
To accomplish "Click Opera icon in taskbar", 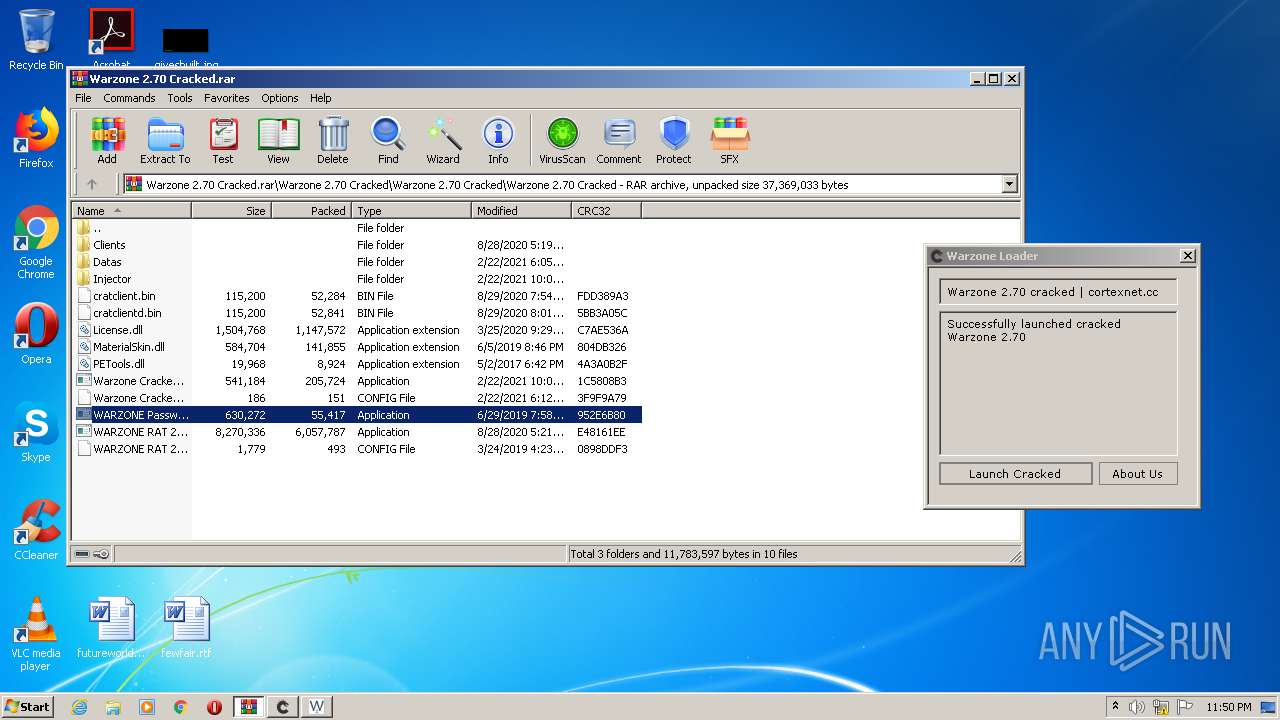I will 214,707.
